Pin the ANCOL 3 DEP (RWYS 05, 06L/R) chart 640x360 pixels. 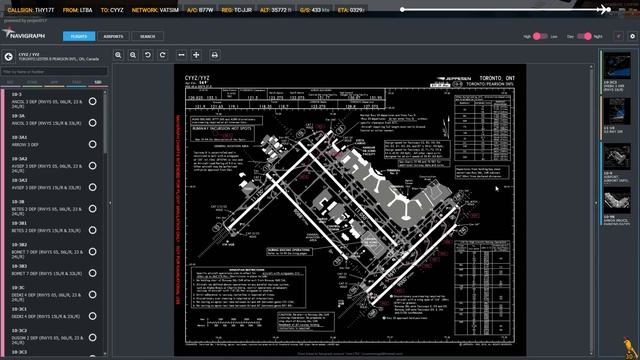(x=93, y=101)
